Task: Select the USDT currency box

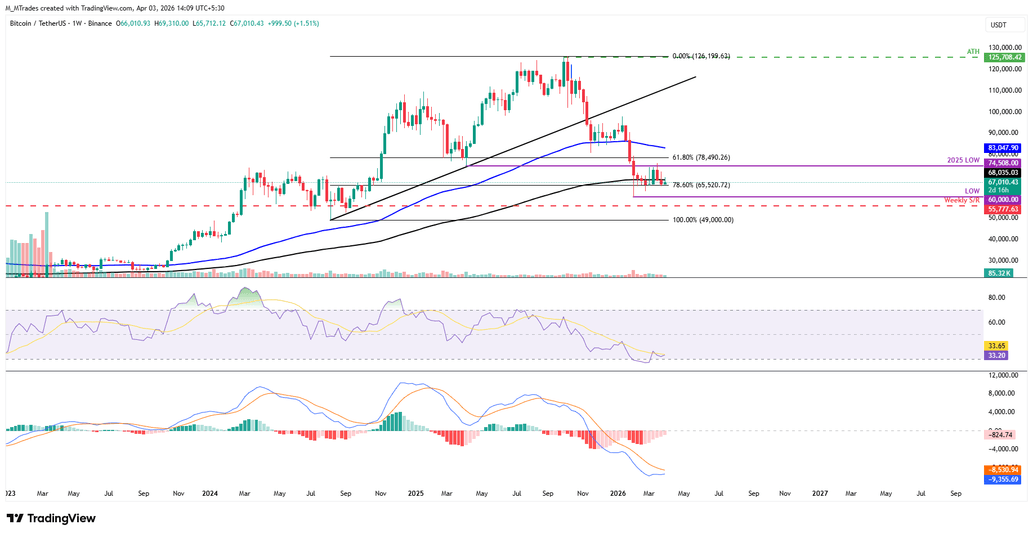Action: [997, 25]
